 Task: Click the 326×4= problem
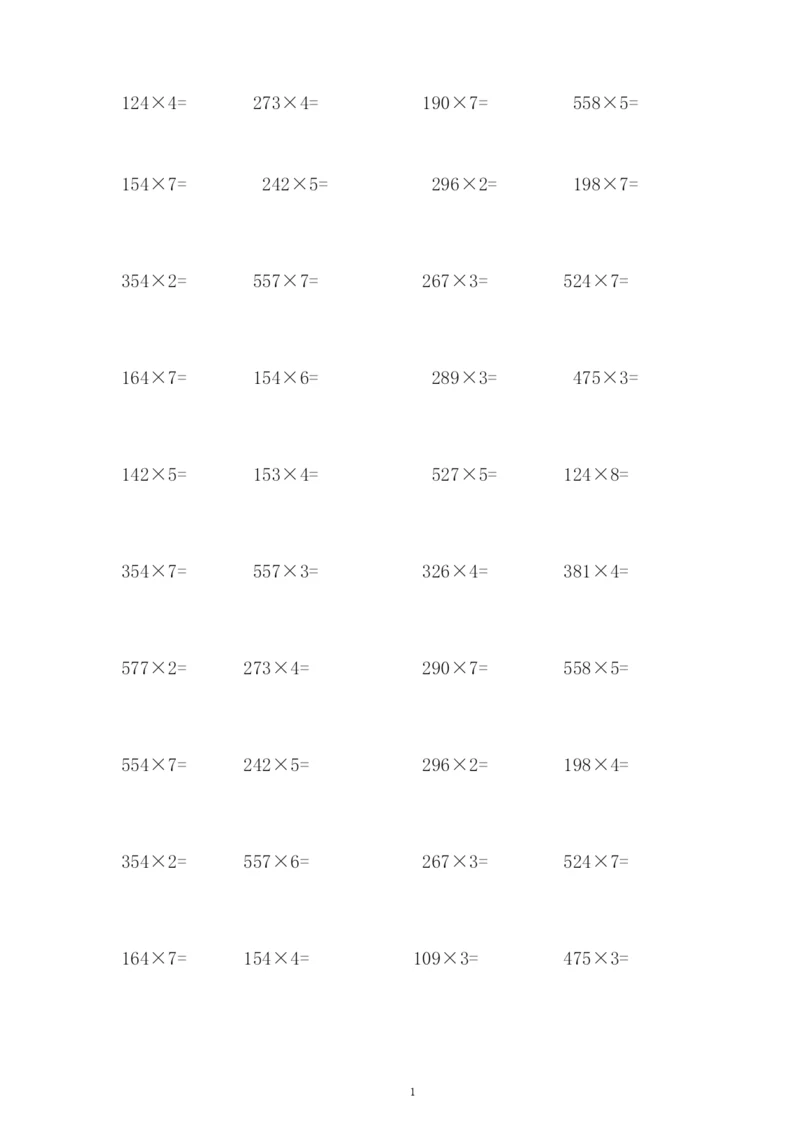click(x=455, y=572)
